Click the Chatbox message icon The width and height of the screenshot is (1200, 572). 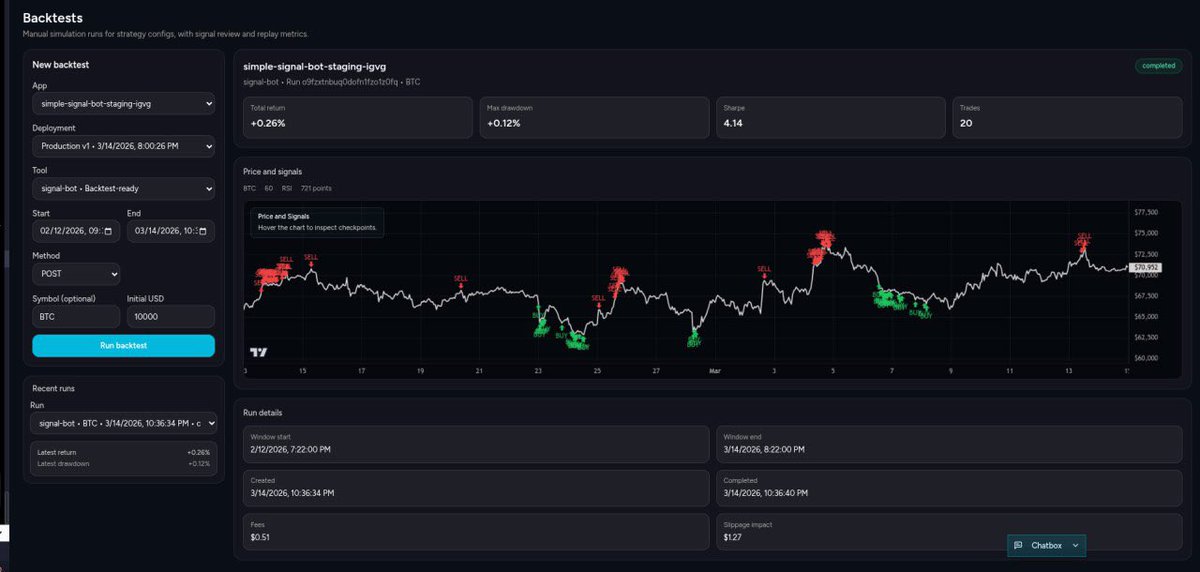click(1018, 545)
